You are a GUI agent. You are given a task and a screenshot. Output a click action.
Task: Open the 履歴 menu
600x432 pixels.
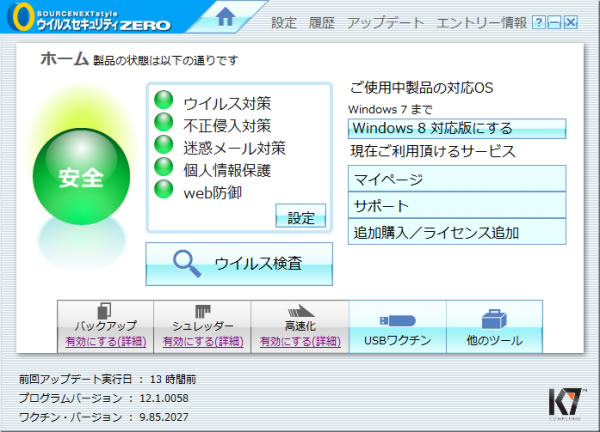point(322,23)
